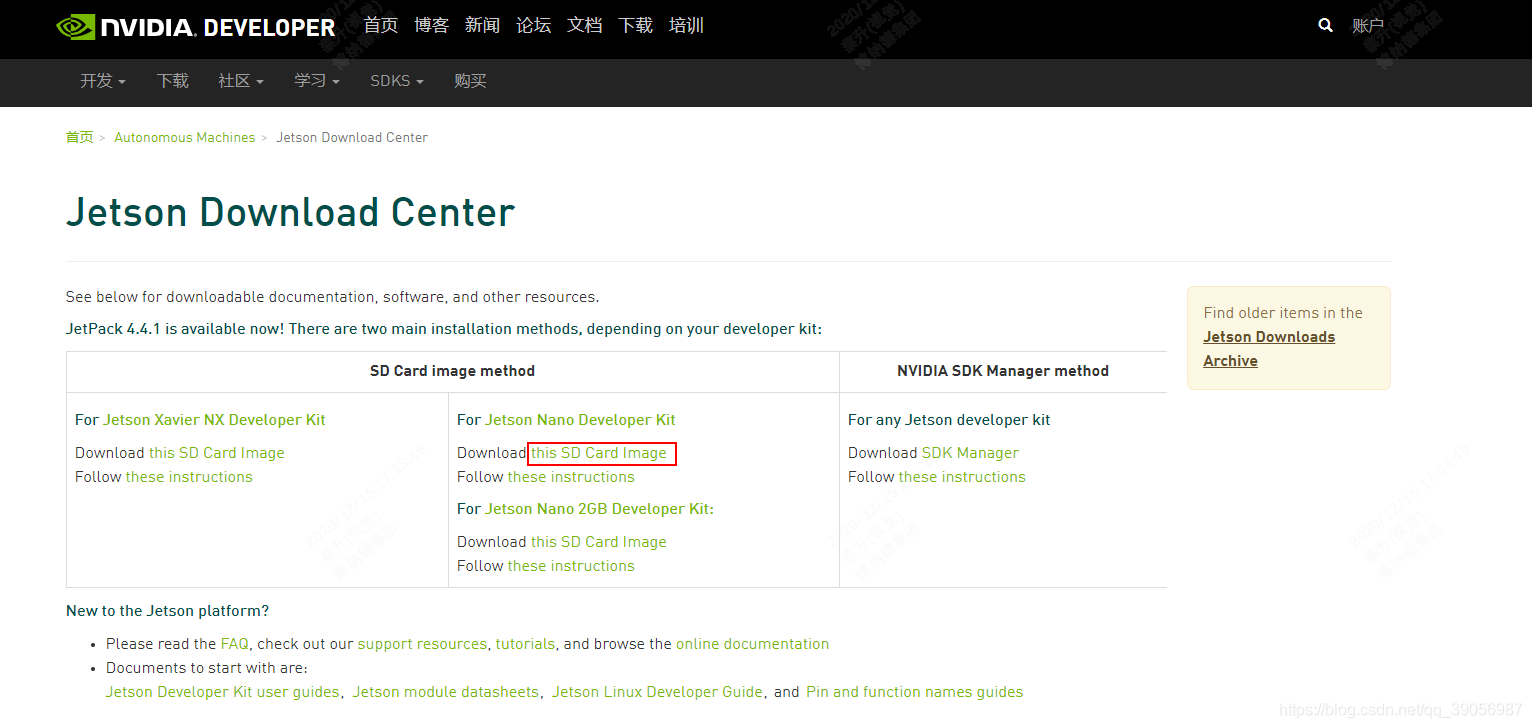Click Jetson Download Center breadcrumb text
This screenshot has height=728, width=1532.
[x=352, y=137]
